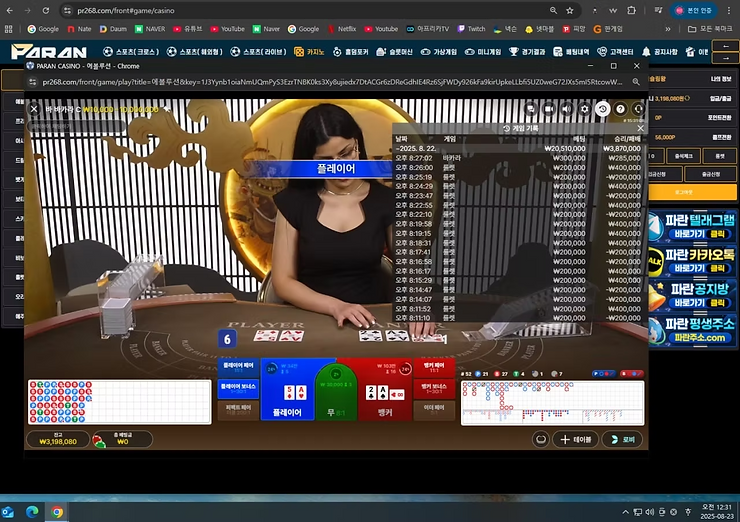Screen dimensions: 740x522
Task: Mute sound with the speaker icon
Action: [566, 109]
